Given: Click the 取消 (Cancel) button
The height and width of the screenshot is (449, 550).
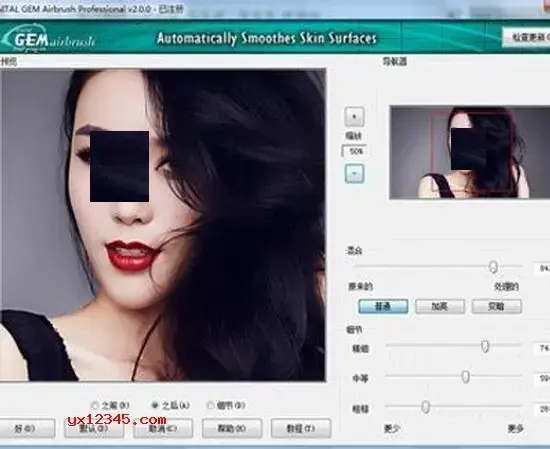Looking at the screenshot, I should pos(163,428).
